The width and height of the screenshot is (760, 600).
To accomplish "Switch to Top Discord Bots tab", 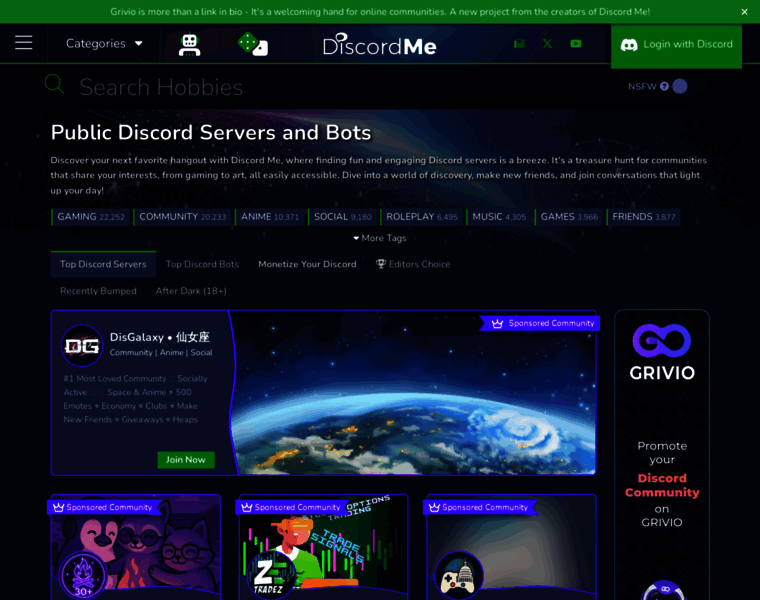I will [202, 264].
